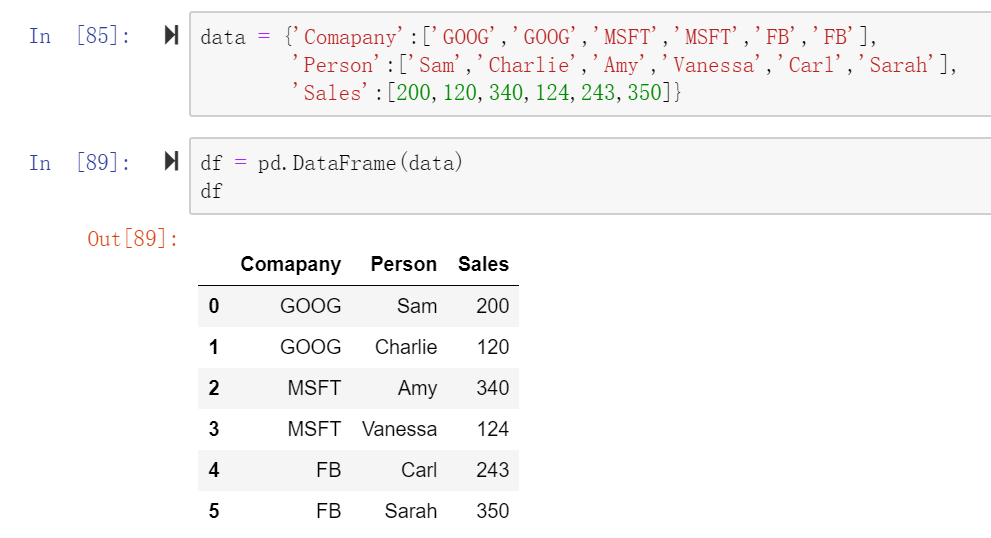This screenshot has height=538, width=991.
Task: Click the Sales value 350
Action: (492, 511)
